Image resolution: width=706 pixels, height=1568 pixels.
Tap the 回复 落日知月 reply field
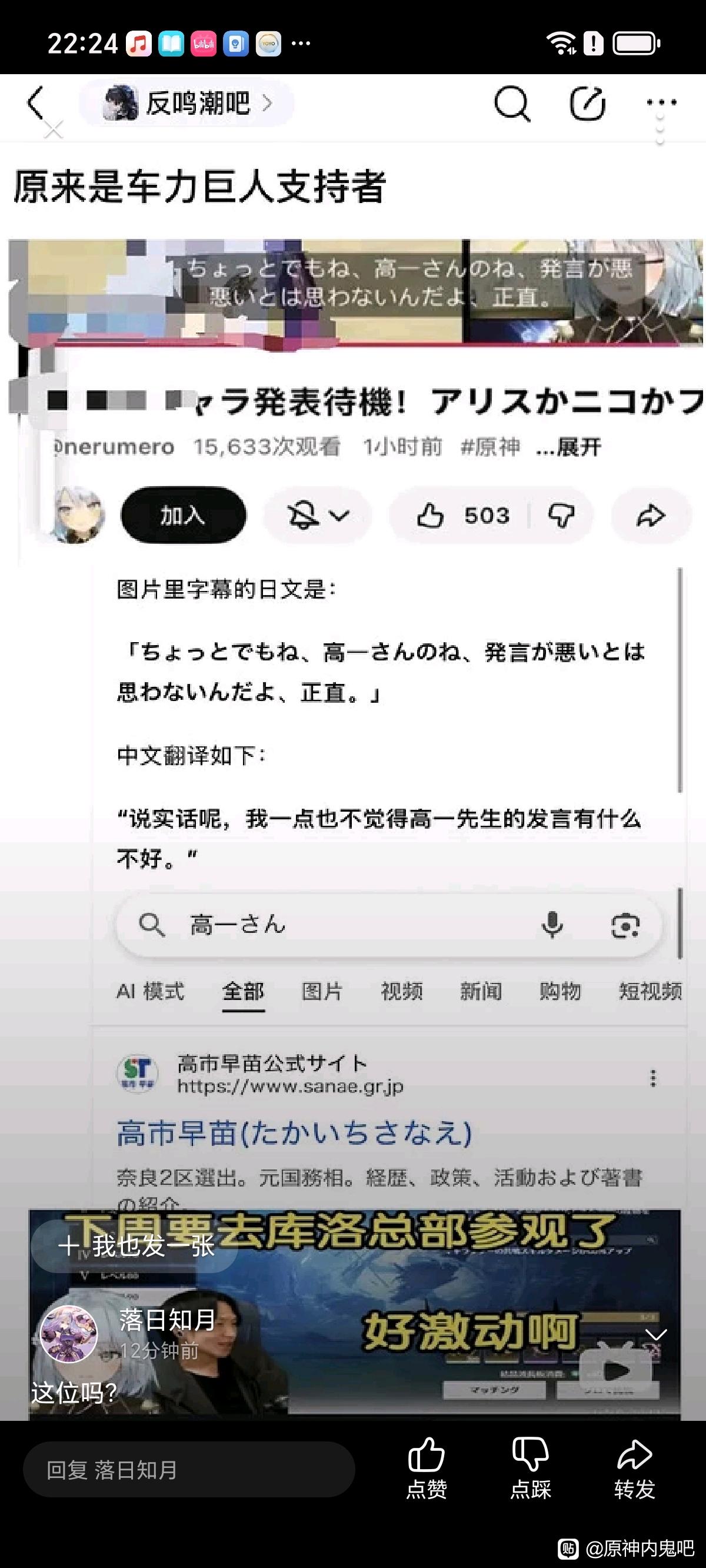coord(189,1470)
